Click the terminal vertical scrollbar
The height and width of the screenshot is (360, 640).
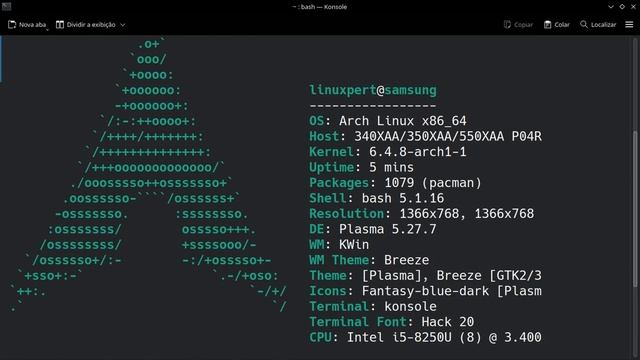pos(635,208)
